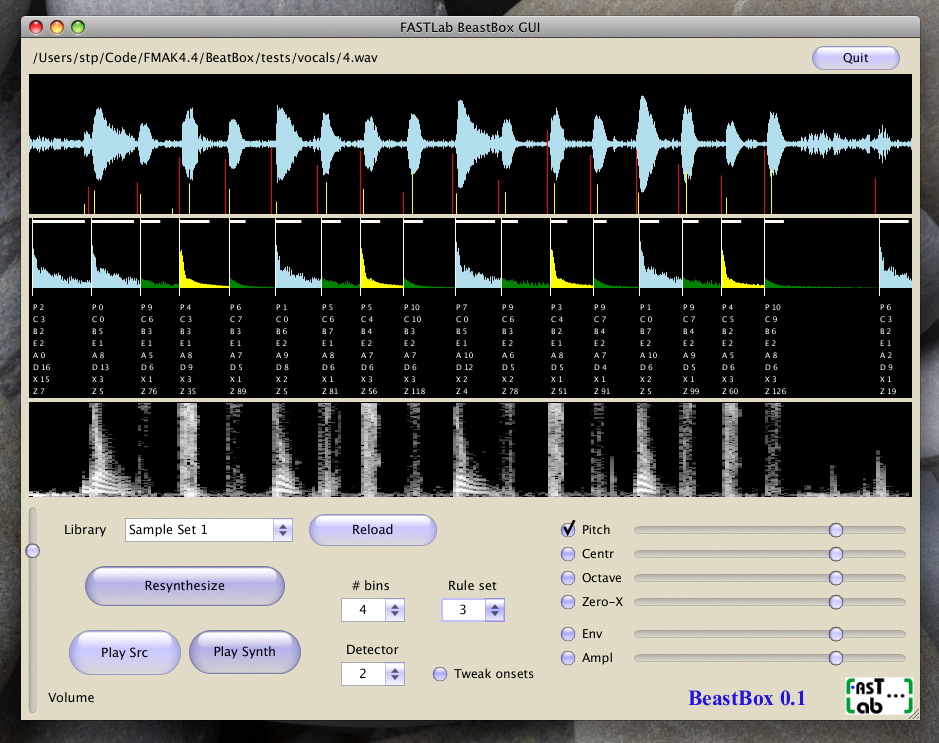Click the Octave slider handle
The width and height of the screenshot is (939, 743).
tap(836, 578)
